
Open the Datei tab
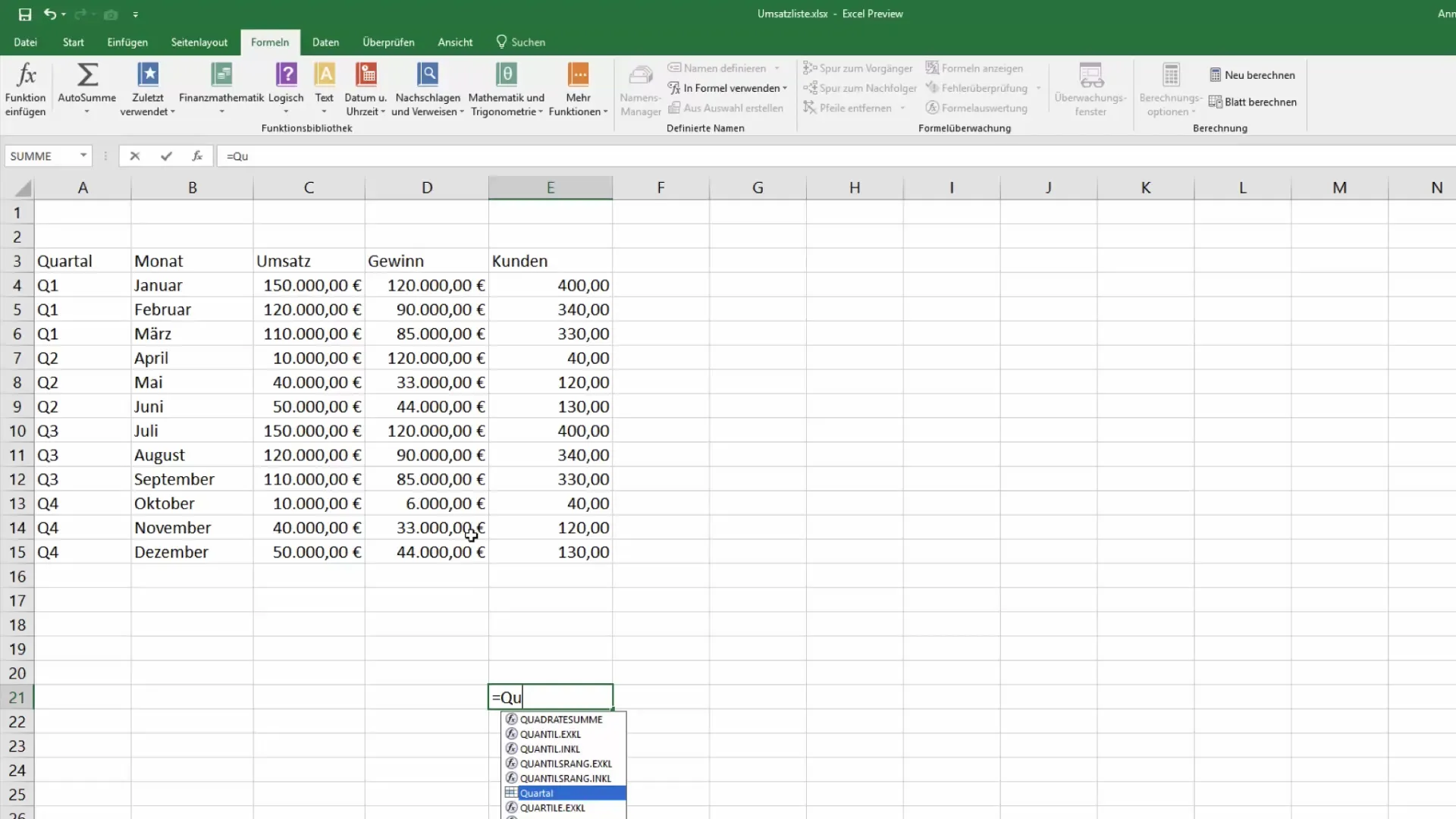pyautogui.click(x=26, y=42)
